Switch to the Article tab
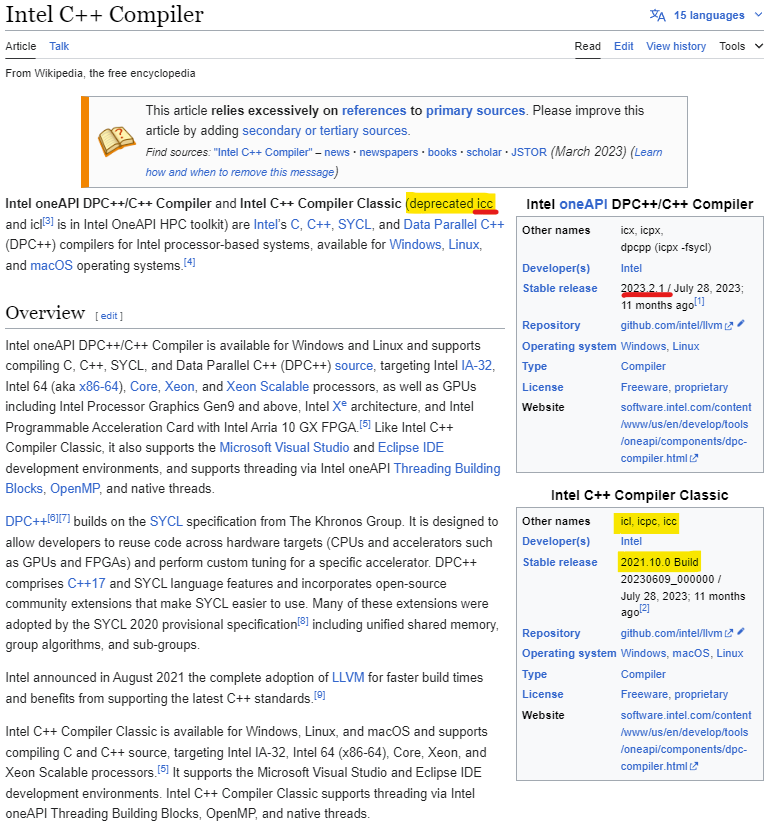This screenshot has height=835, width=777. point(21,46)
